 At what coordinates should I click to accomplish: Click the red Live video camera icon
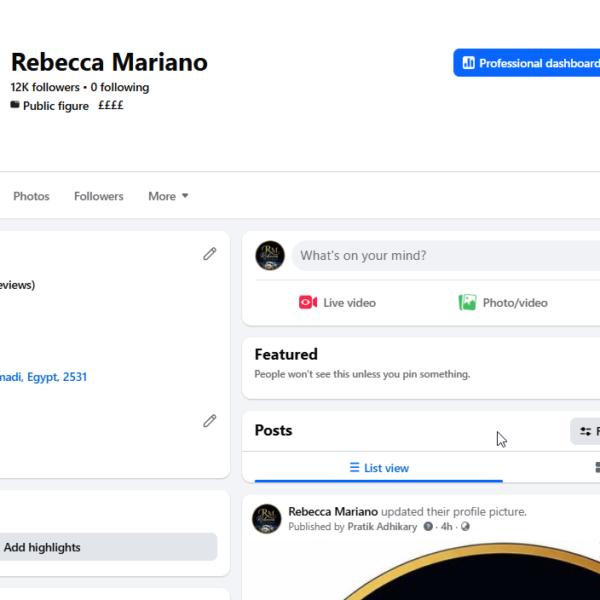308,302
